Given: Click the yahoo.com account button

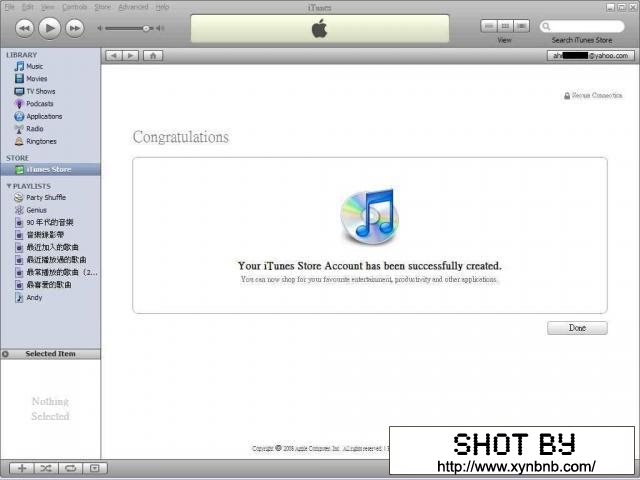Looking at the screenshot, I should click(591, 56).
